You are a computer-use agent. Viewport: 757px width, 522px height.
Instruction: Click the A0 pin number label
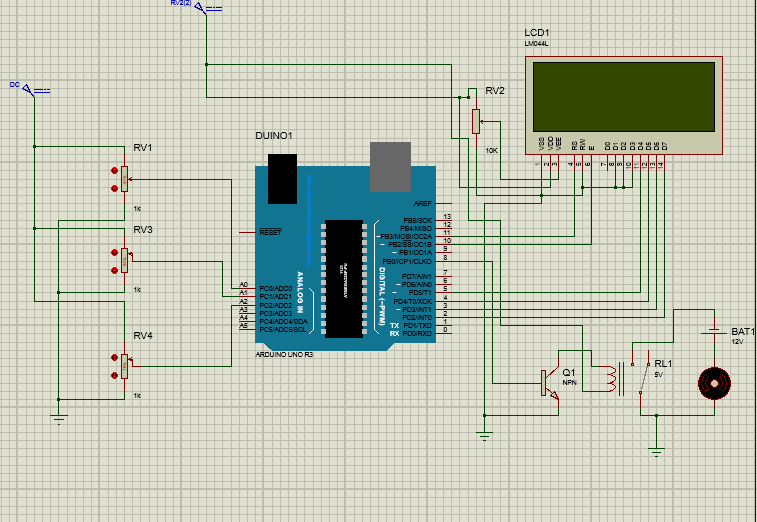243,285
